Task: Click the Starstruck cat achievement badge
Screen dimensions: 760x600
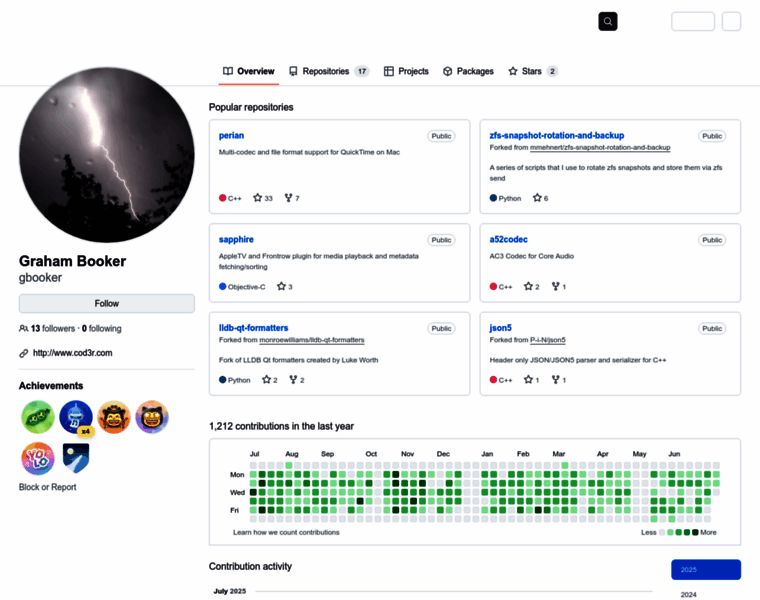Action: pos(152,417)
